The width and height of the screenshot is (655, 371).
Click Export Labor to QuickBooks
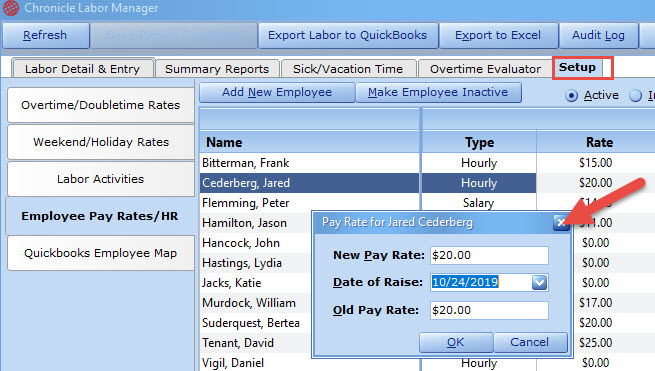pos(348,35)
